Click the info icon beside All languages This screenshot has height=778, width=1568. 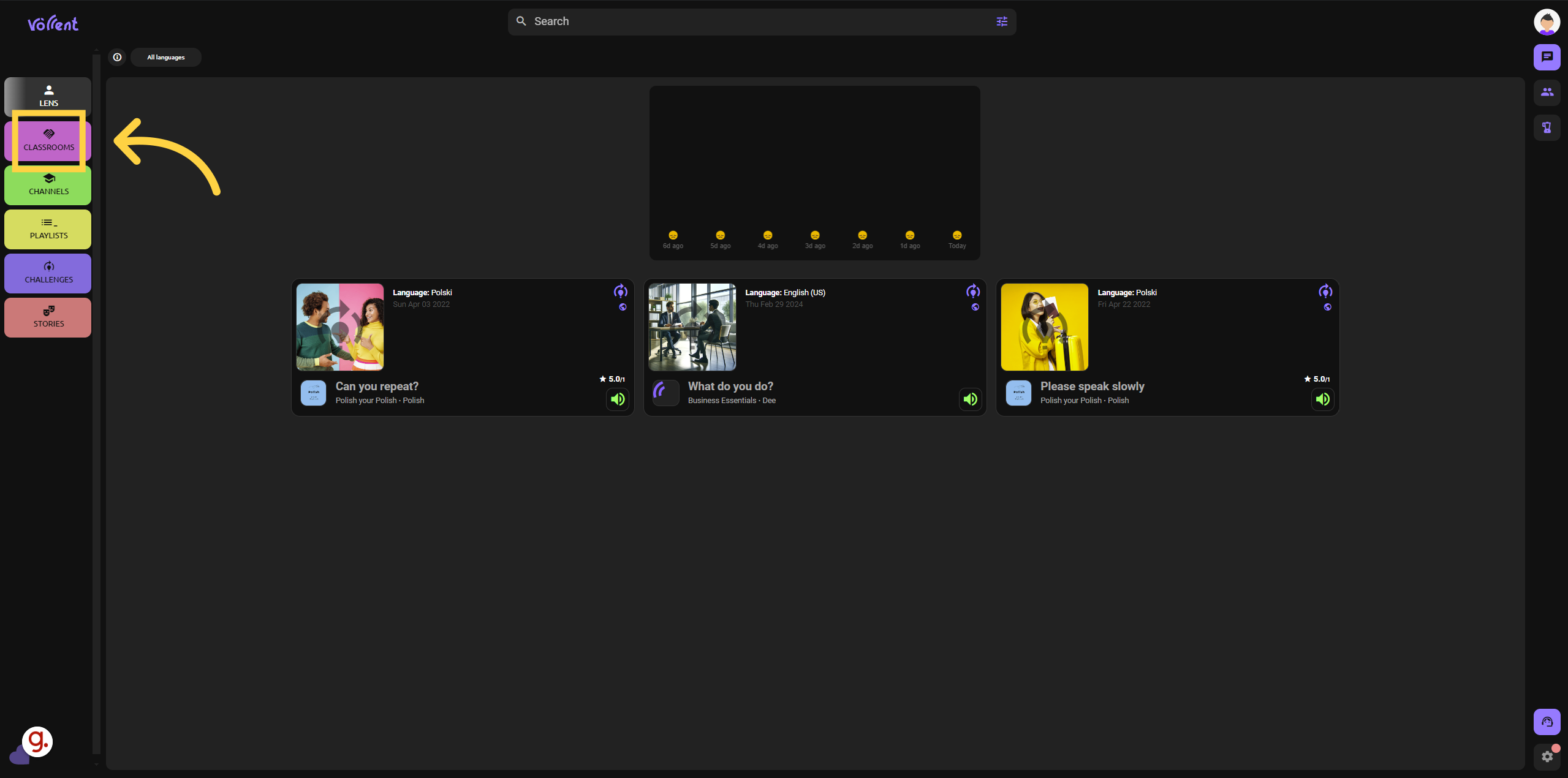[x=117, y=57]
